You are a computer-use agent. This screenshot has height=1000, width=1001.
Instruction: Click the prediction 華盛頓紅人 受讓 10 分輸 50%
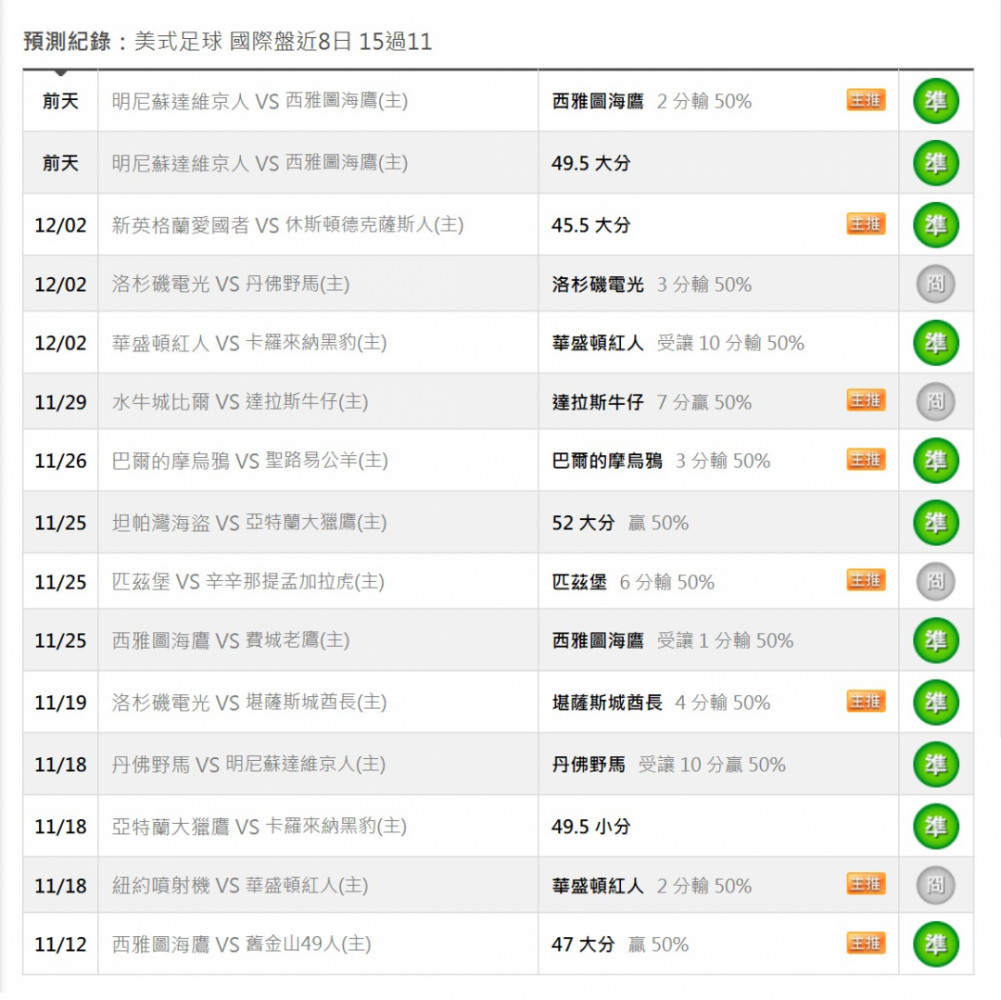coord(678,343)
